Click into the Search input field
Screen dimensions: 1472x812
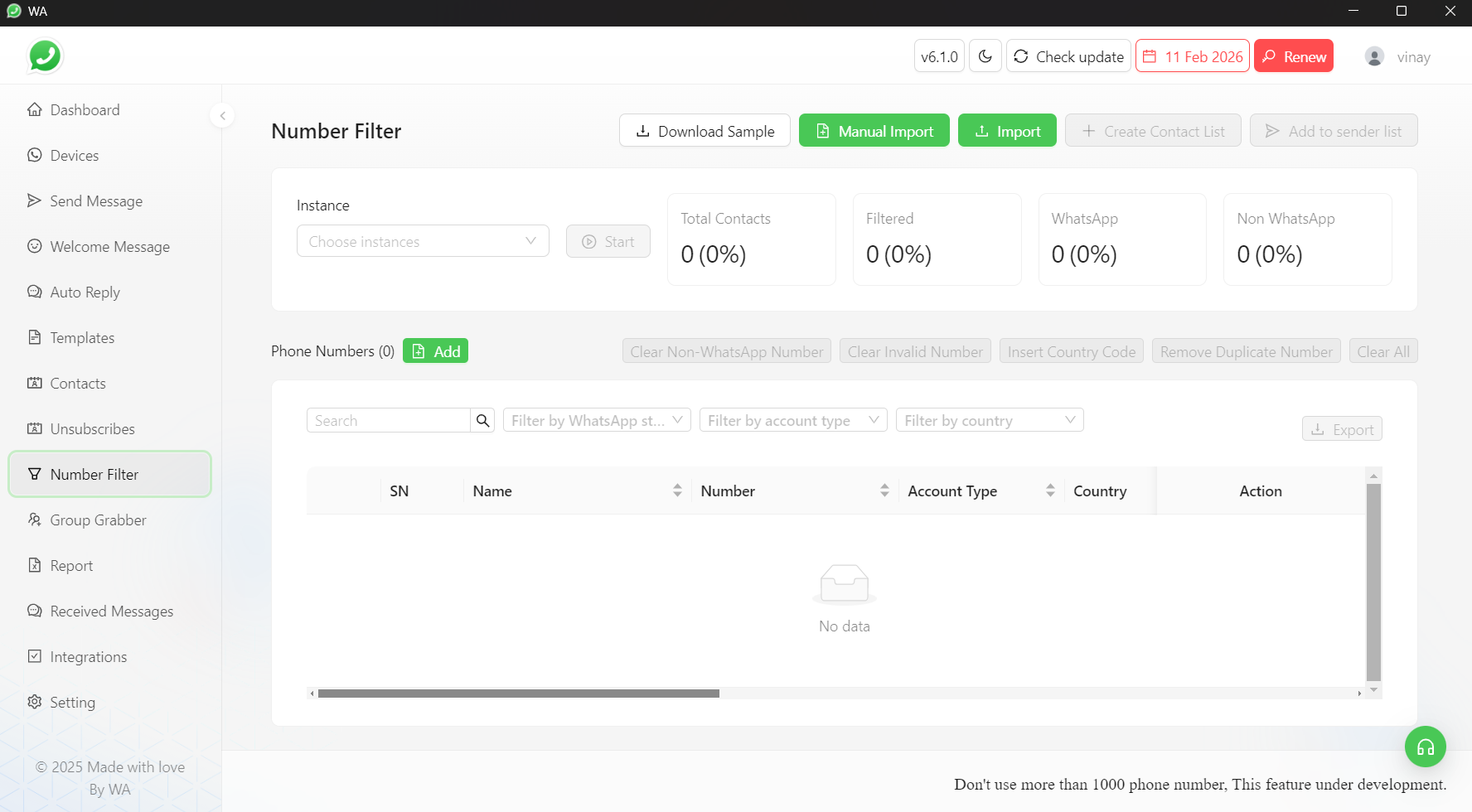point(388,421)
